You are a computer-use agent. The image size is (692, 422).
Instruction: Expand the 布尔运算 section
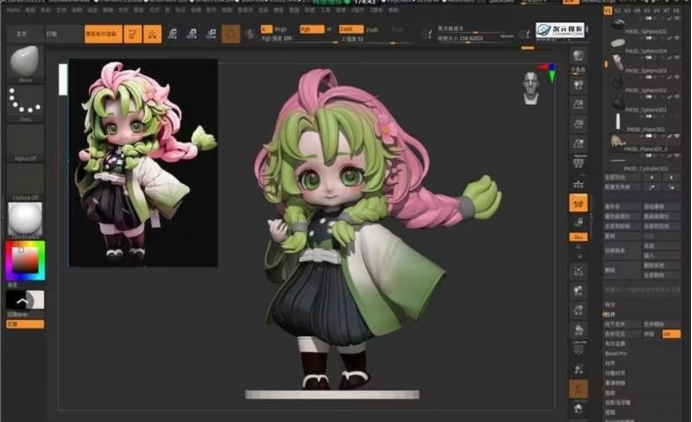[x=615, y=344]
